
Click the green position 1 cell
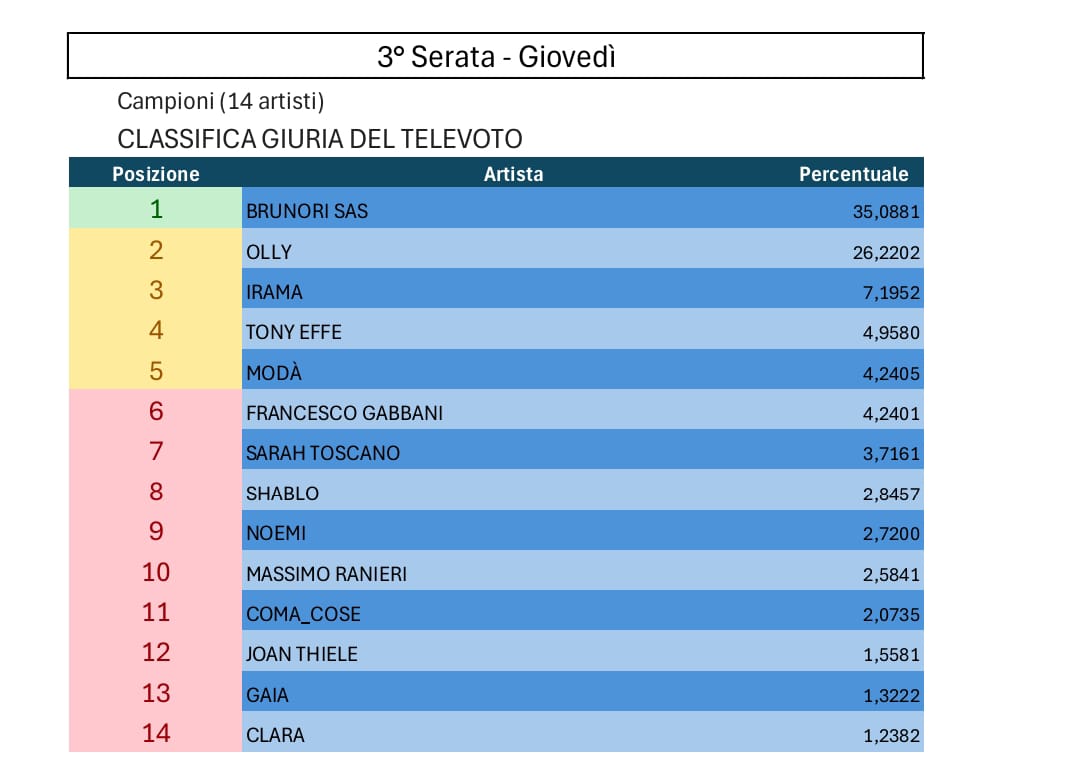pyautogui.click(x=156, y=210)
